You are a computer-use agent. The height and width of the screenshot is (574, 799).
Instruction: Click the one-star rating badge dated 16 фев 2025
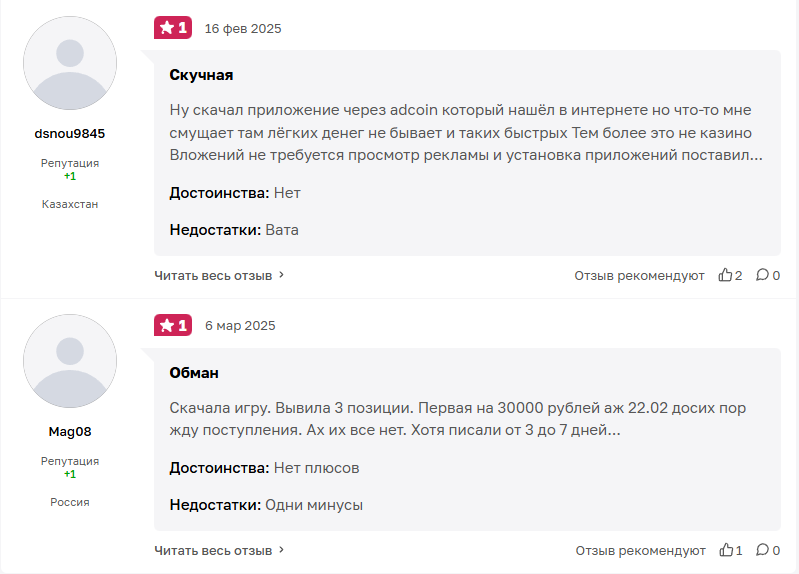(x=172, y=28)
